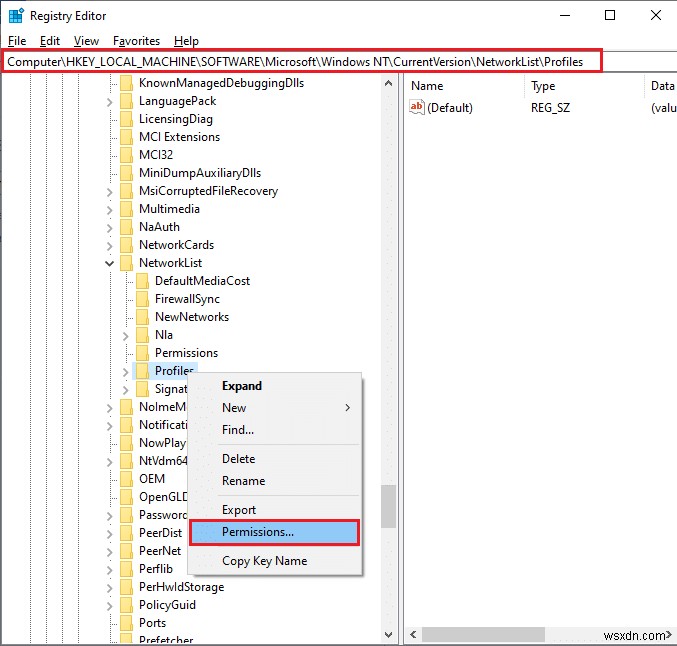Screen dimensions: 677x646
Task: Open the View menu
Action: (x=86, y=41)
